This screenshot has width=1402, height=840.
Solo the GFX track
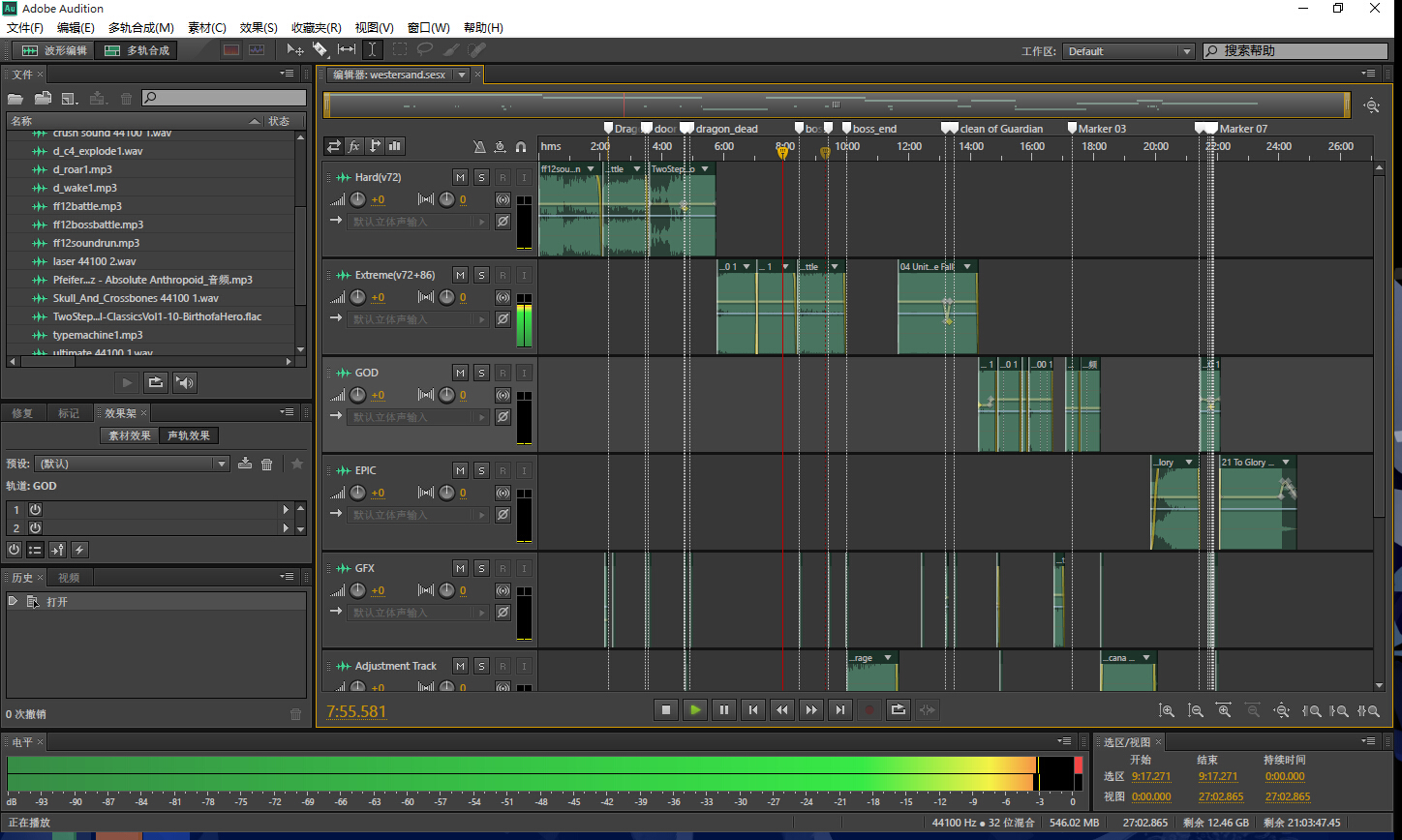coord(481,568)
